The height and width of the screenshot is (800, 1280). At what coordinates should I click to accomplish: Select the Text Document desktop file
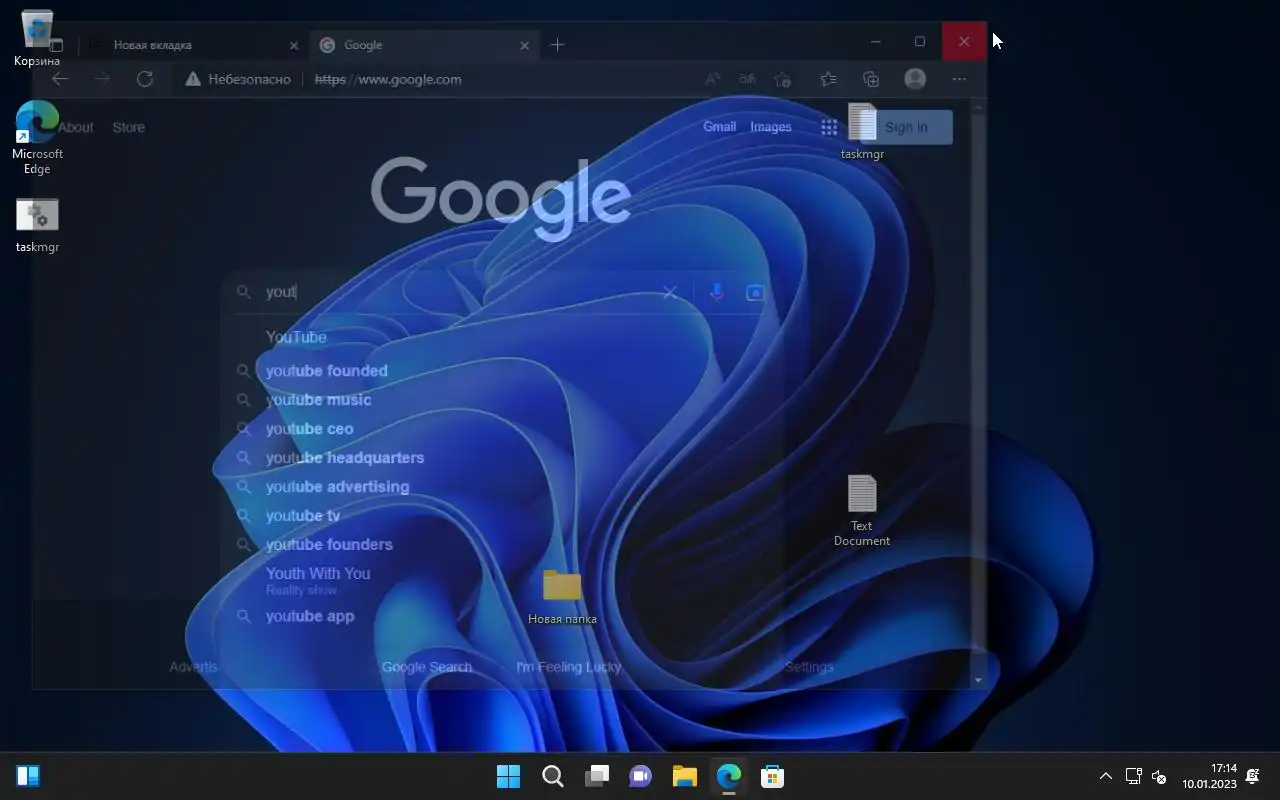[862, 511]
